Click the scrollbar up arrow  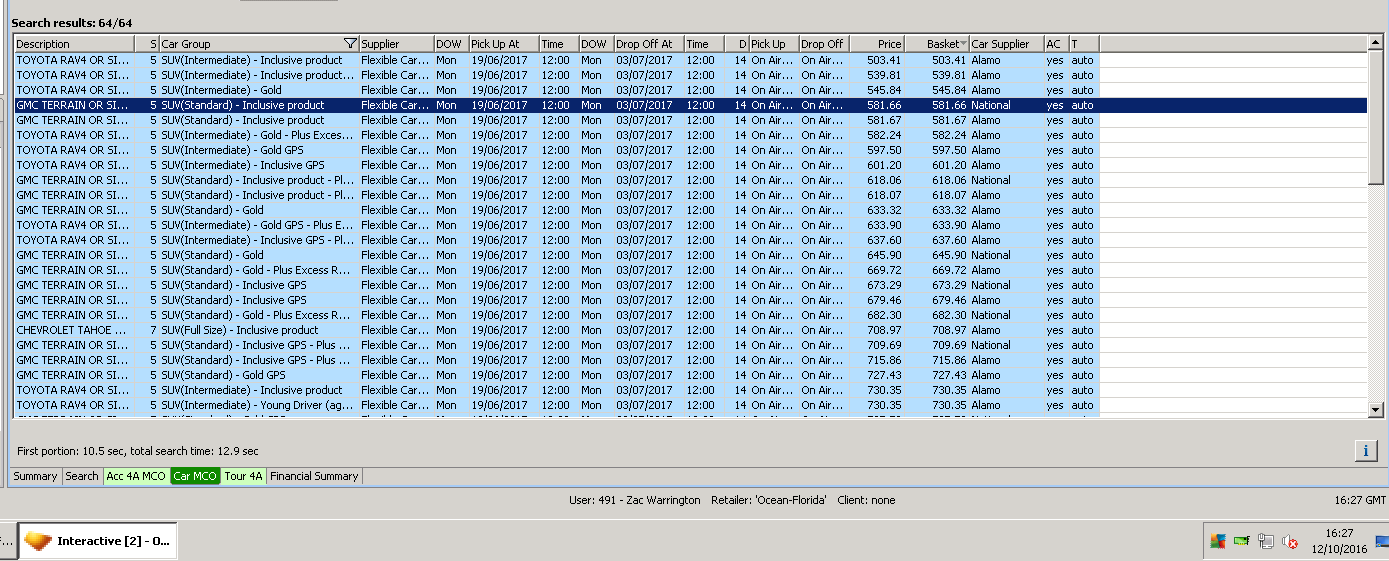point(1376,43)
